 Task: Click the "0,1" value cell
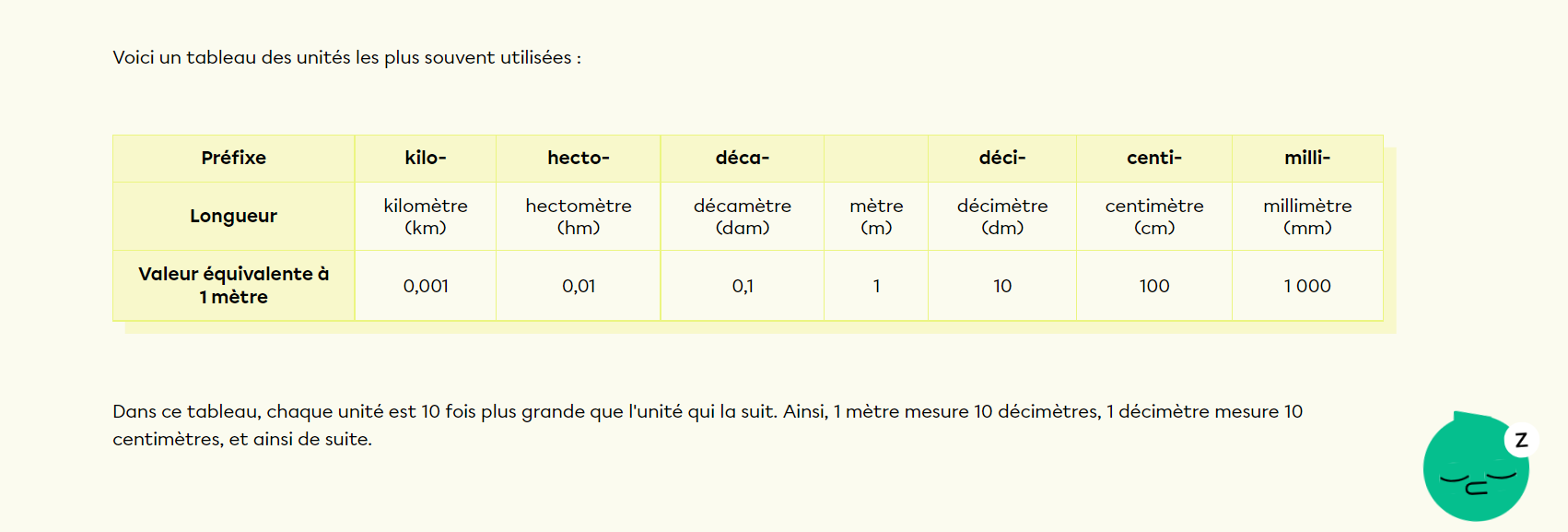pyautogui.click(x=742, y=286)
